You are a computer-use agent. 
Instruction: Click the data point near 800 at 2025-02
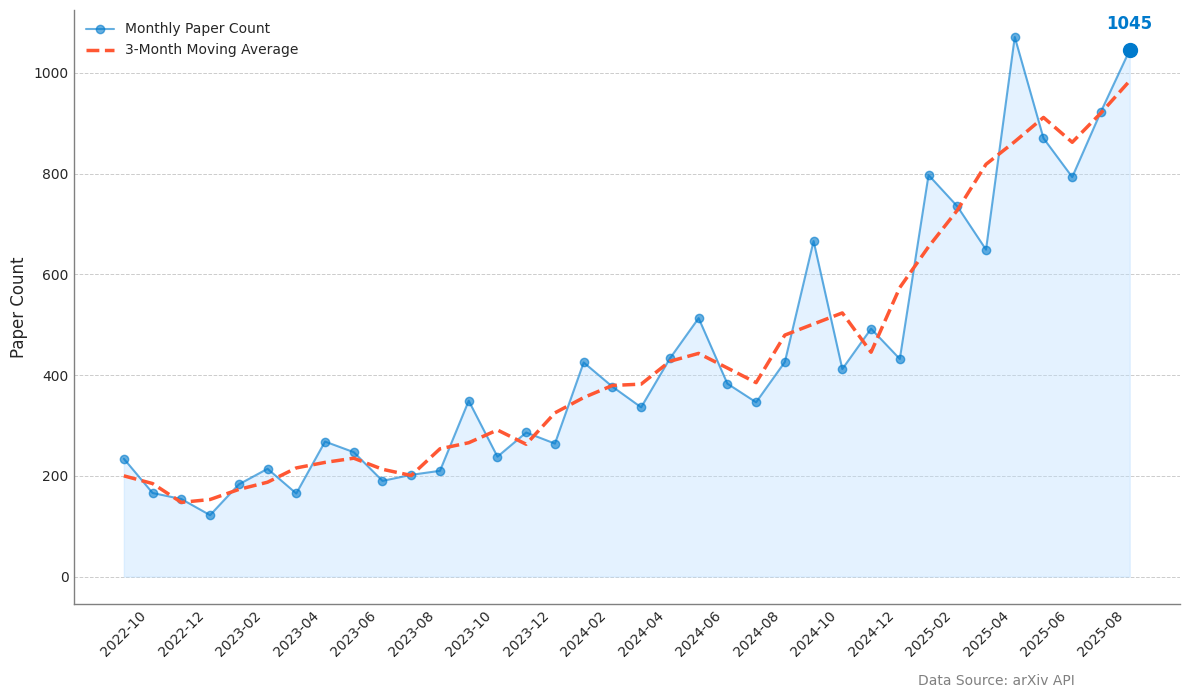928,175
